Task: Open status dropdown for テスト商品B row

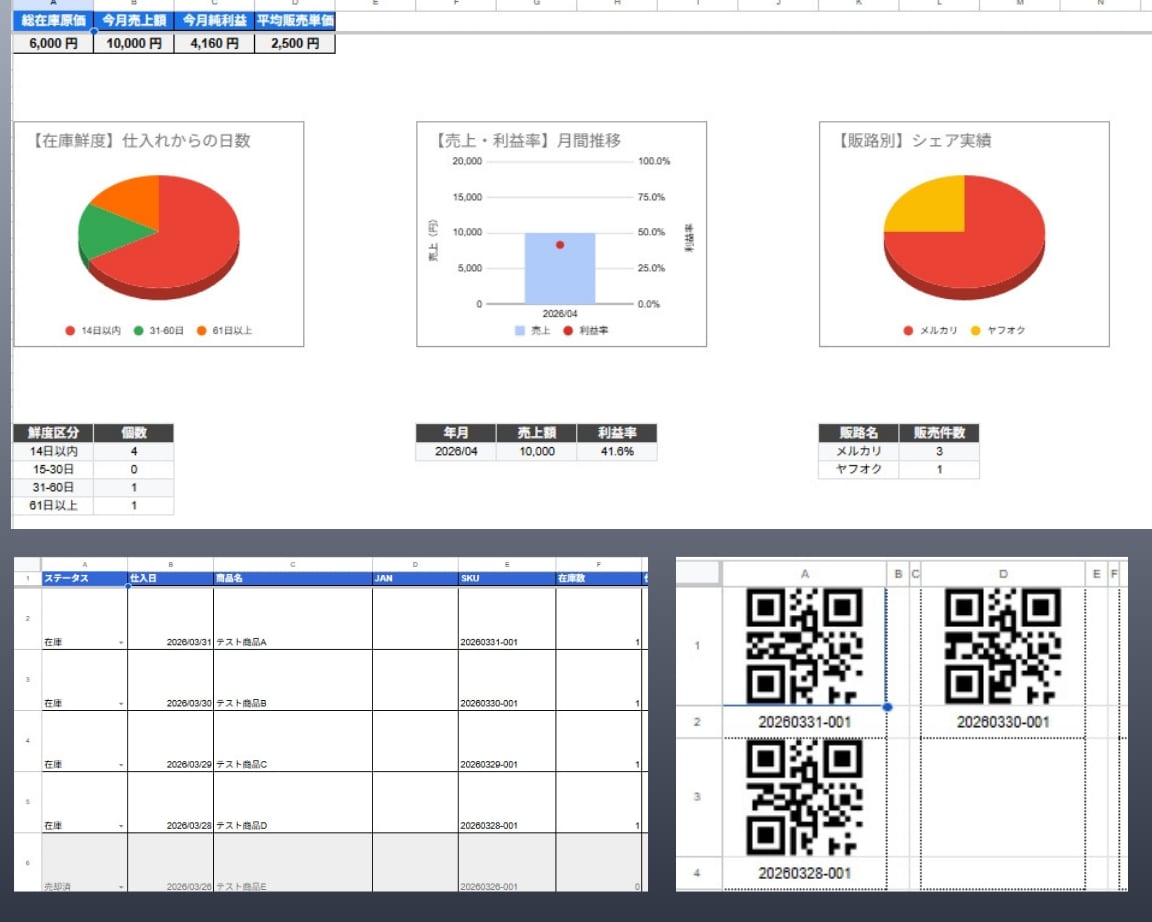Action: click(x=121, y=704)
